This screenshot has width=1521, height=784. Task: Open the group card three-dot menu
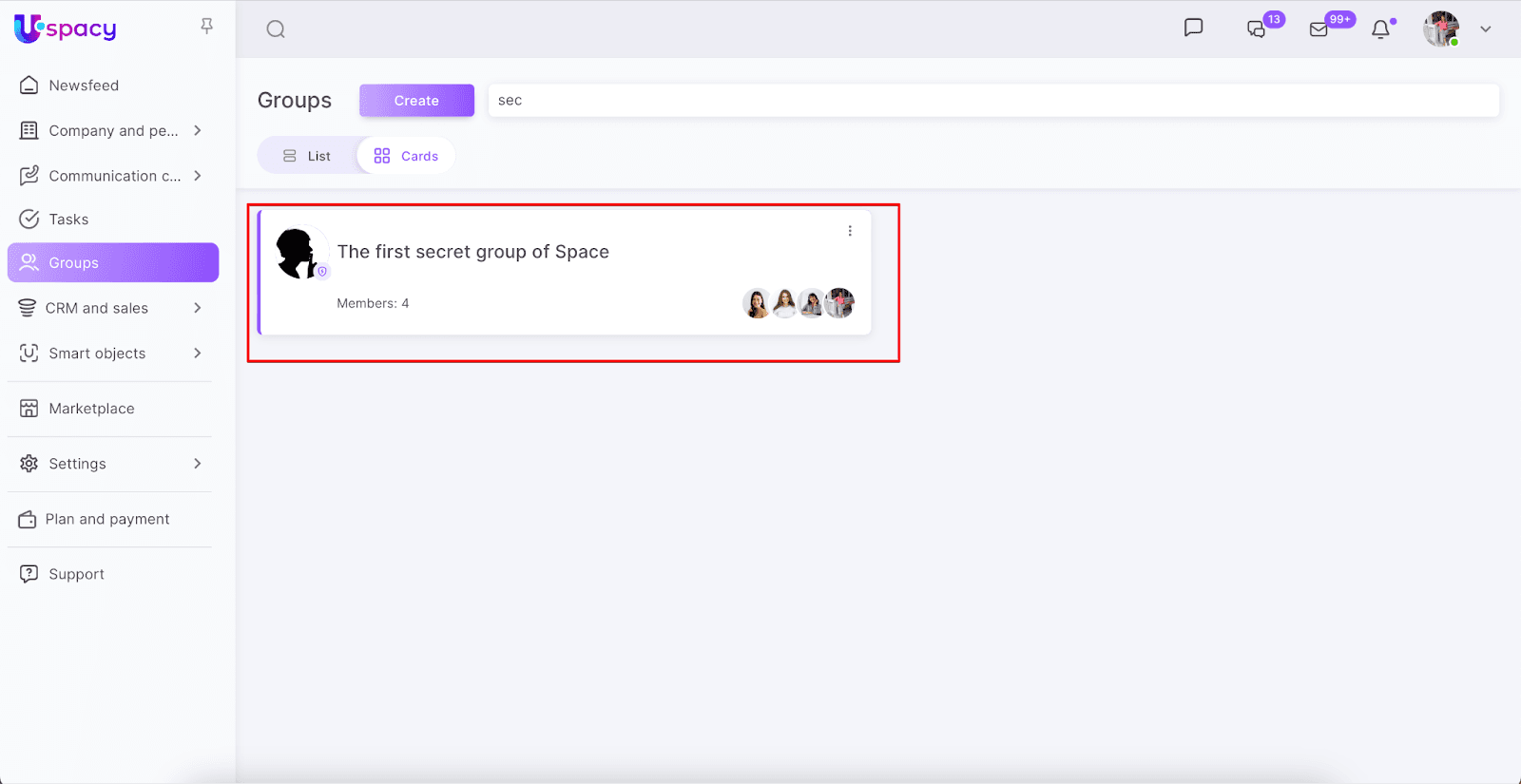(x=850, y=231)
